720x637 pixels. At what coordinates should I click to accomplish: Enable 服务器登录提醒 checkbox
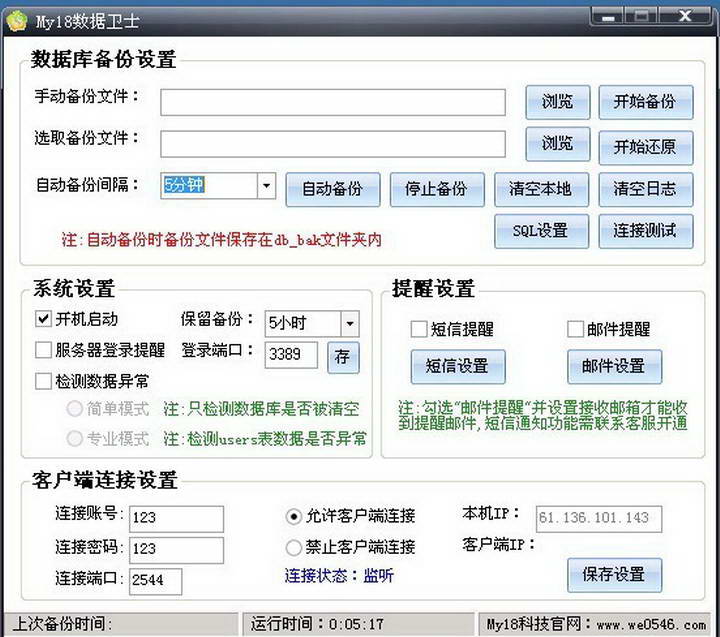tap(43, 350)
